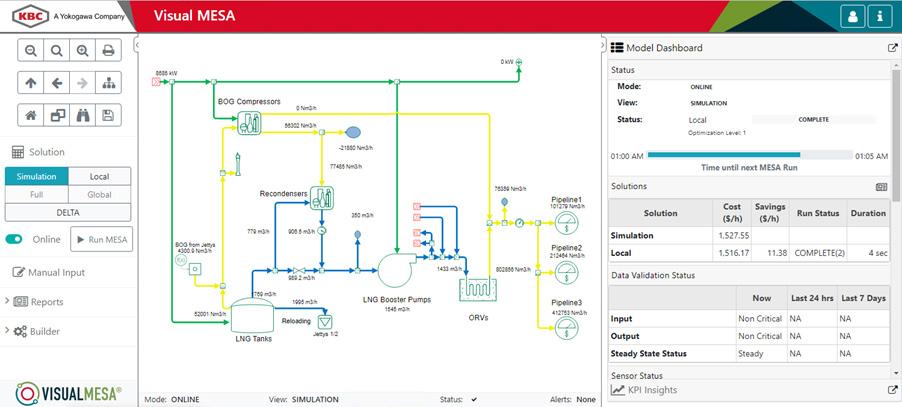Click the Input Non Critical cell

(760, 318)
